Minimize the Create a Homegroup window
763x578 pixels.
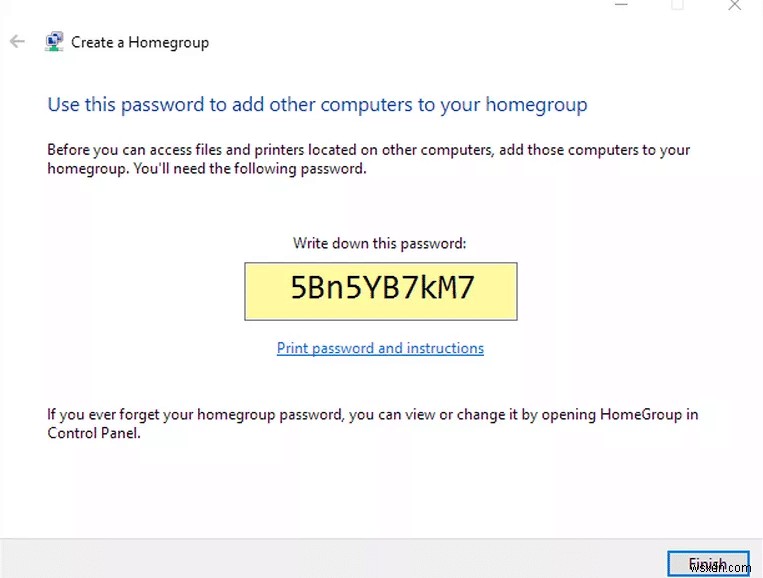coord(621,4)
